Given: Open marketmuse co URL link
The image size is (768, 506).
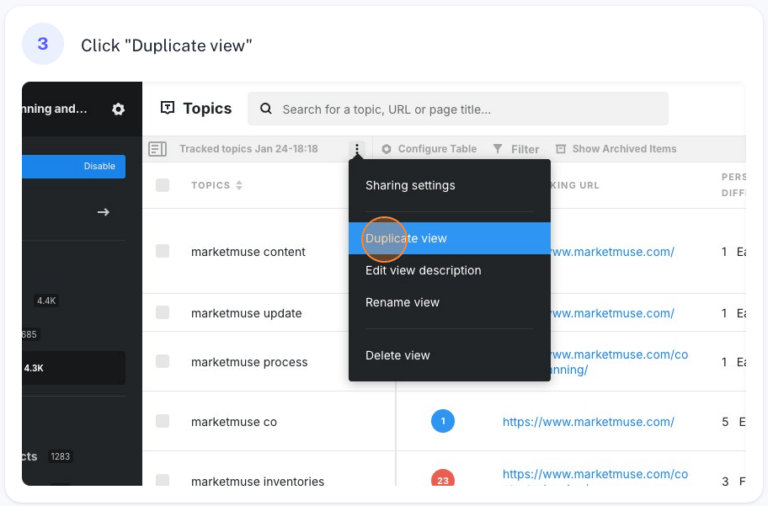Looking at the screenshot, I should 588,422.
